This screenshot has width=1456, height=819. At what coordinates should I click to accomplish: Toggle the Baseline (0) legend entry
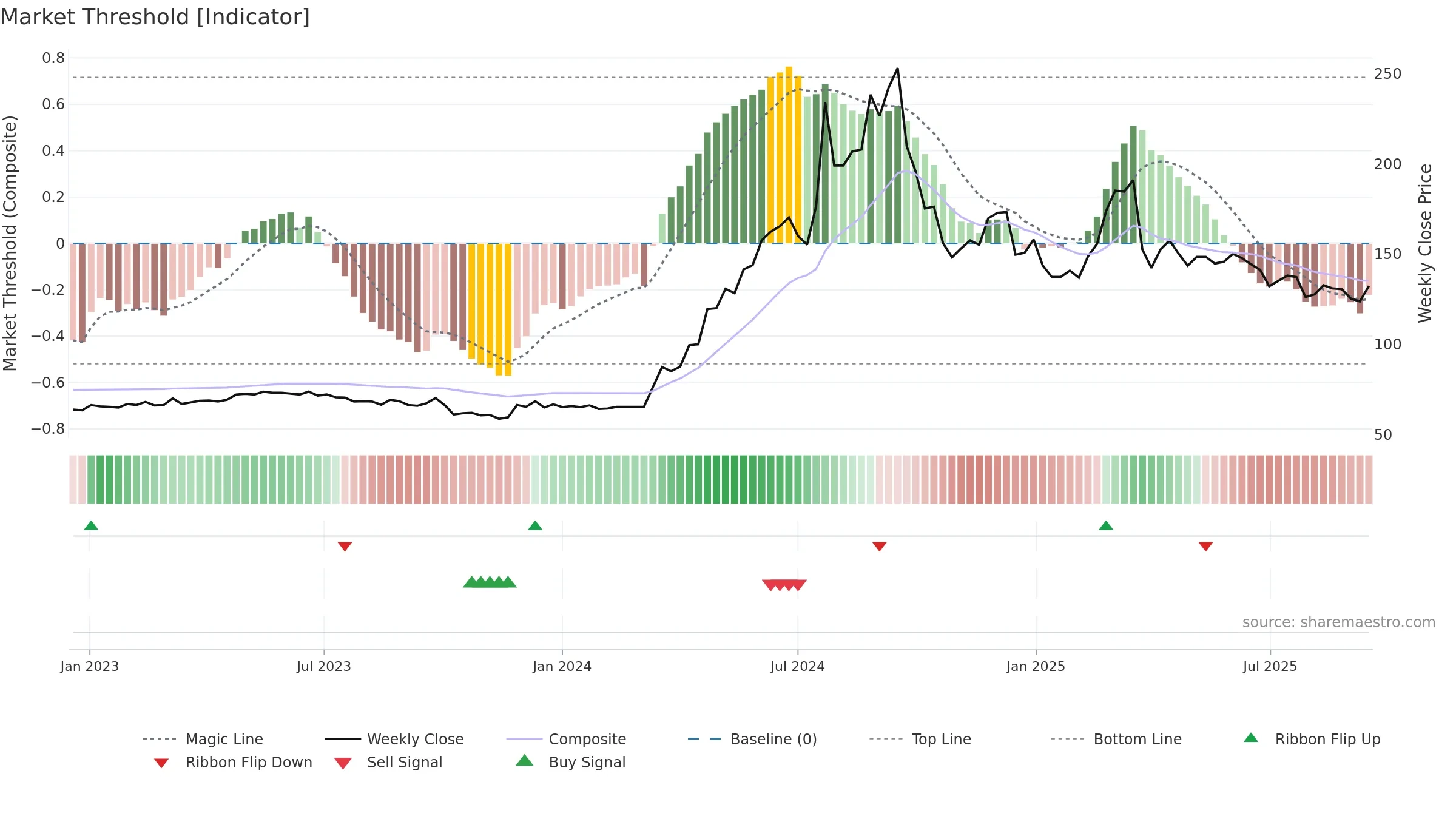pyautogui.click(x=752, y=739)
